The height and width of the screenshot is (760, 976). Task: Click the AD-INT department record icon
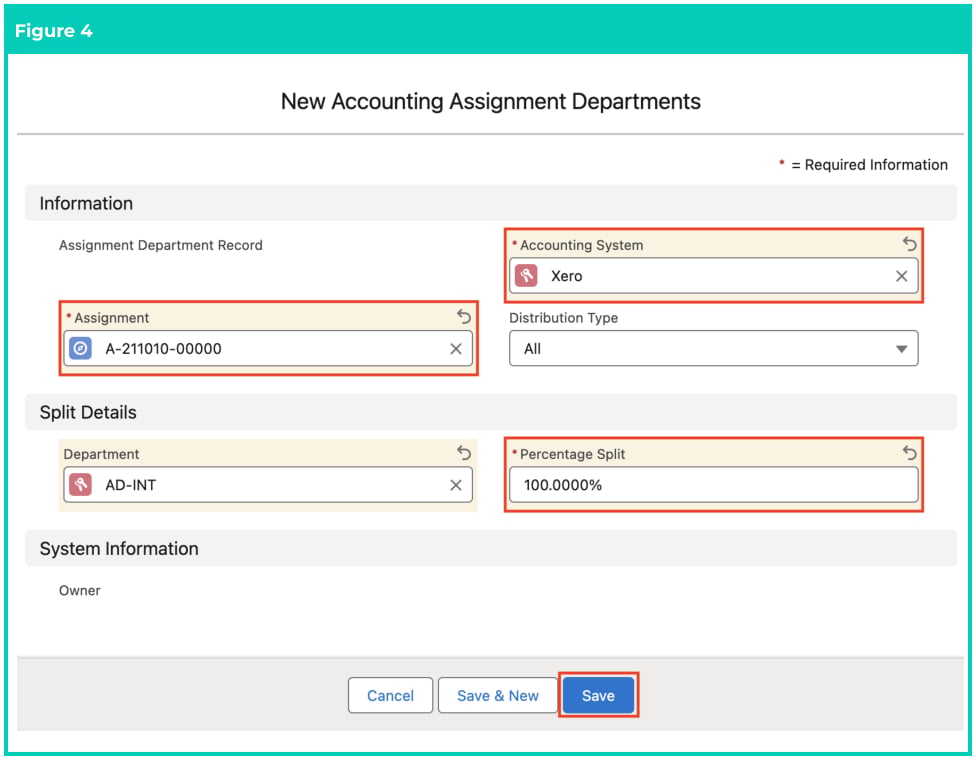[x=81, y=485]
